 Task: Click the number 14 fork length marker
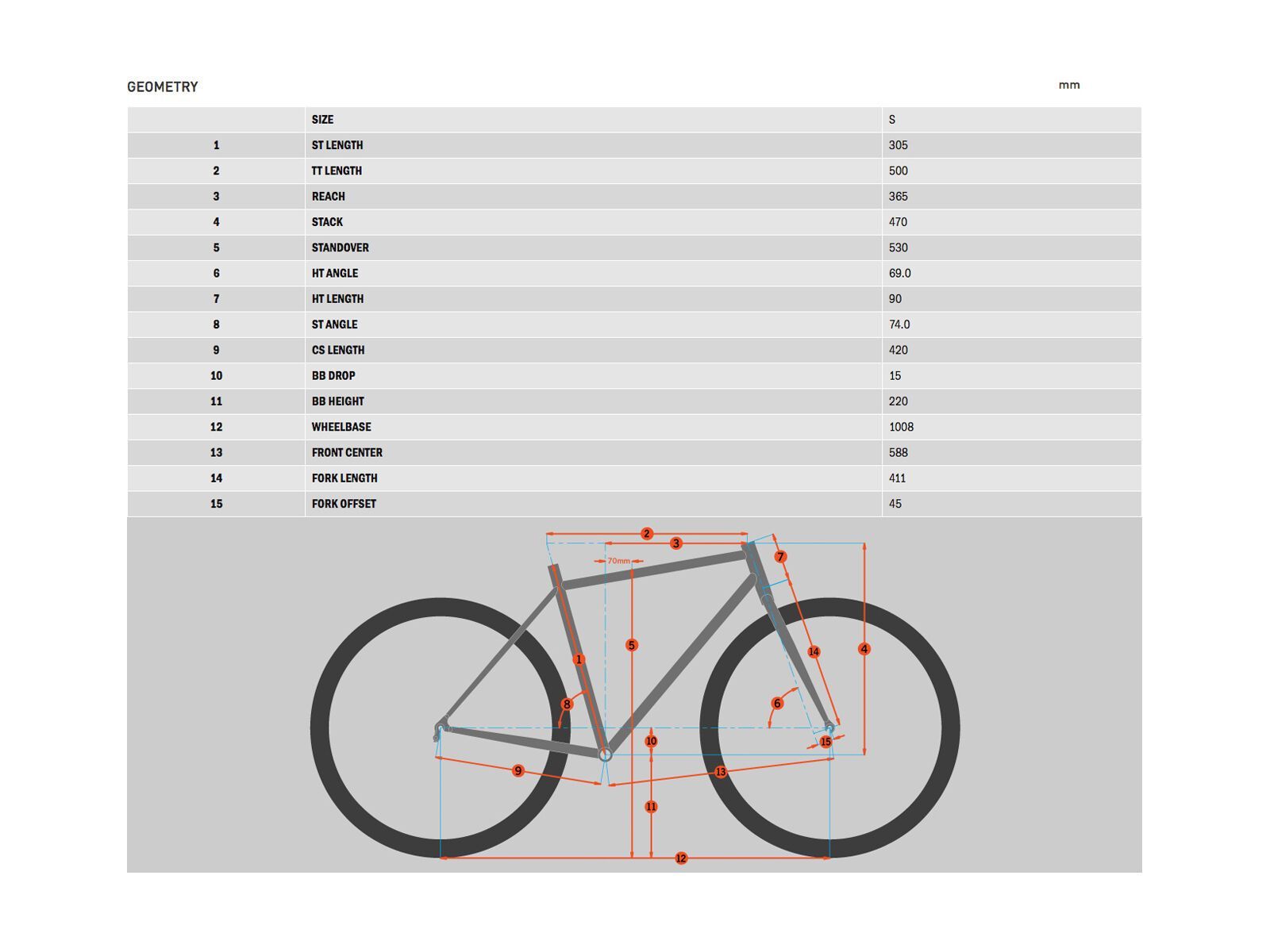(x=814, y=652)
